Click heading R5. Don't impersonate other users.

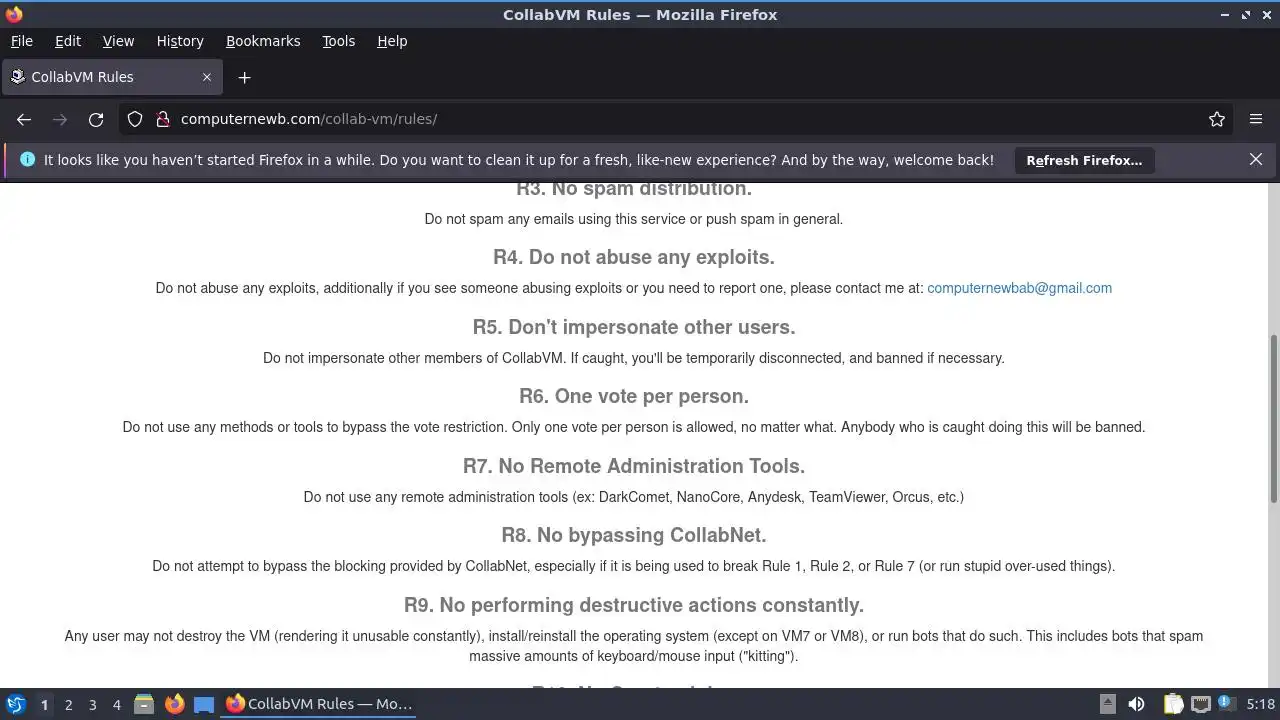pyautogui.click(x=634, y=327)
